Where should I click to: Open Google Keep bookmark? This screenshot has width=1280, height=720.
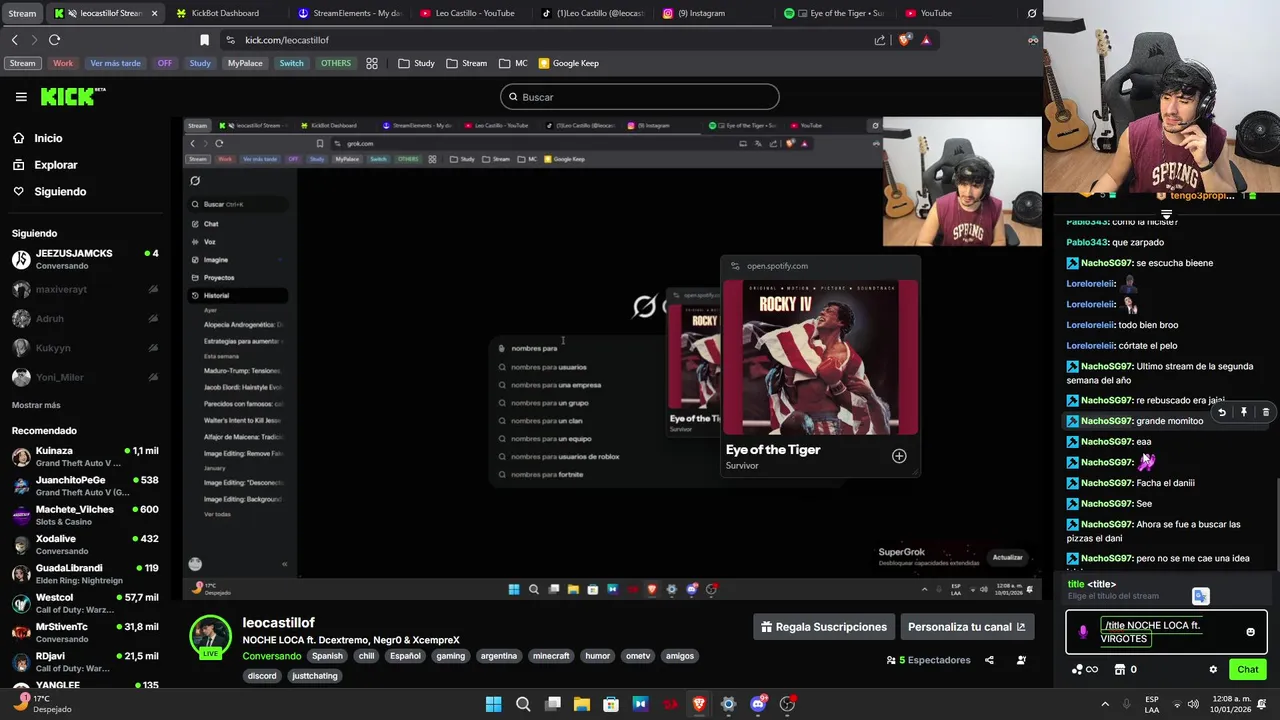(568, 63)
